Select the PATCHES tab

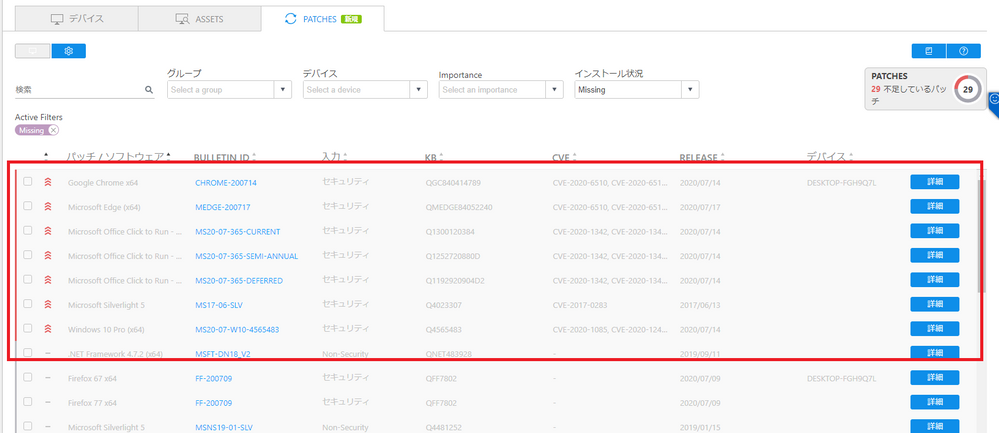(x=322, y=19)
